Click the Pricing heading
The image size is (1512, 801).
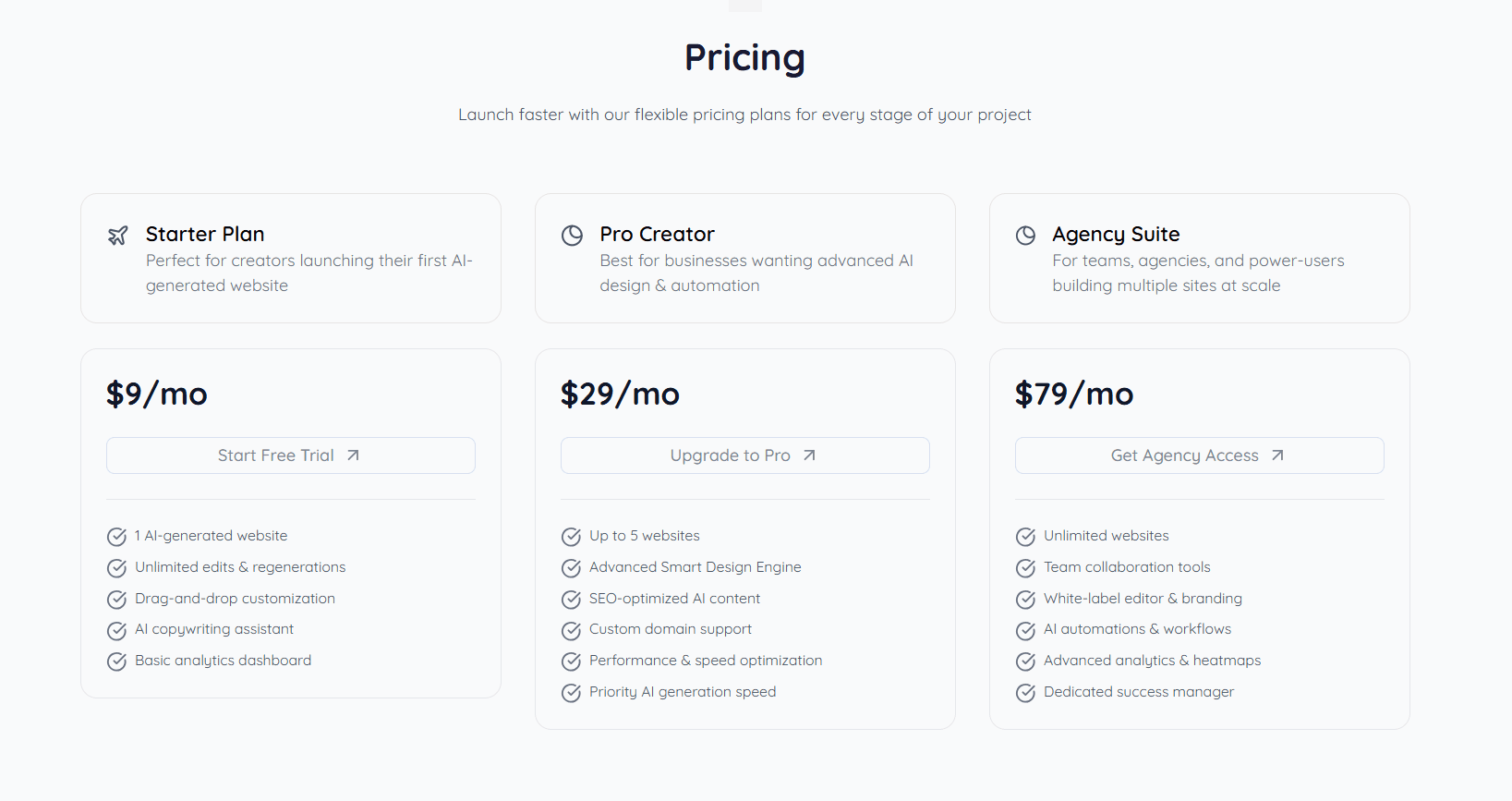coord(744,57)
